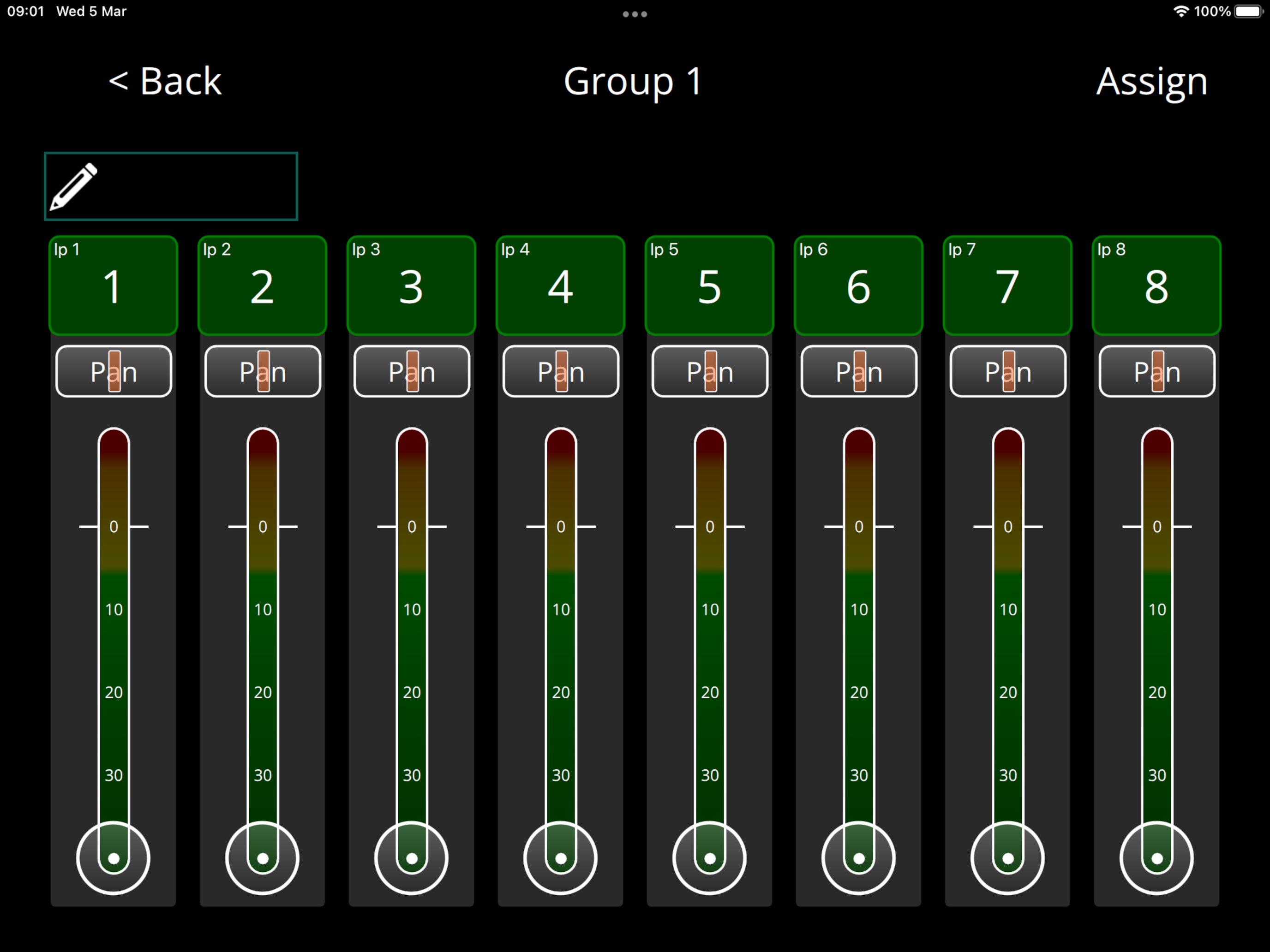Screen dimensions: 1270x952
Task: Tap the 09:01 clock in status bar
Action: click(x=26, y=12)
